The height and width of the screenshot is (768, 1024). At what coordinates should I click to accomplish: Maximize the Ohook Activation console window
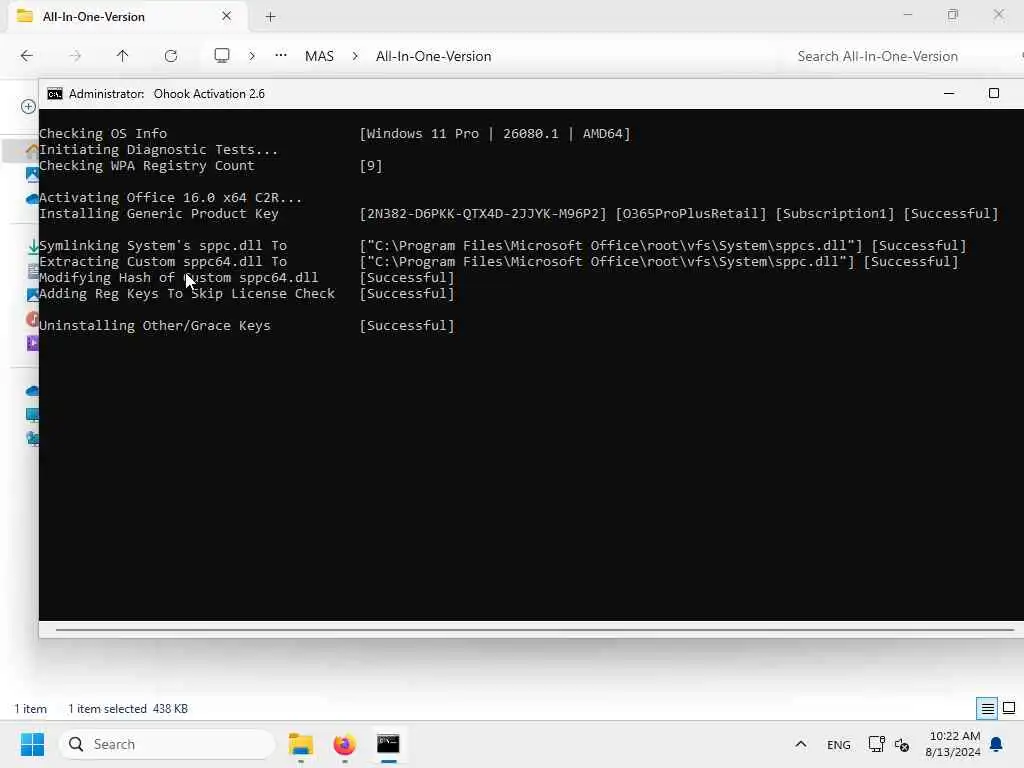tap(993, 93)
